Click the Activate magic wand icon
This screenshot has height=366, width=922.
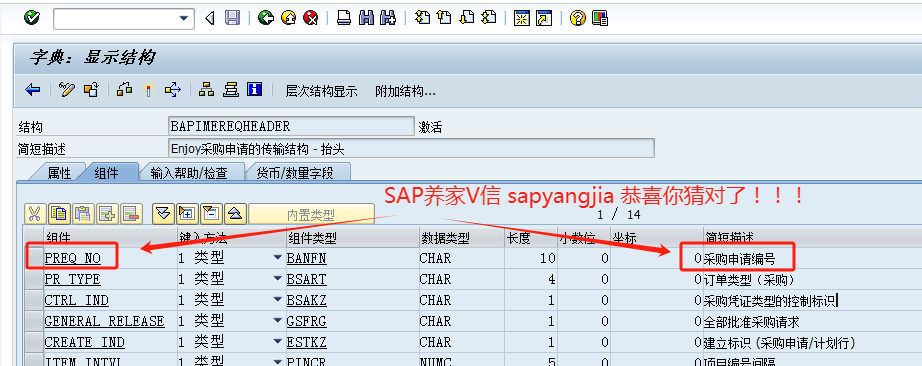tap(148, 90)
